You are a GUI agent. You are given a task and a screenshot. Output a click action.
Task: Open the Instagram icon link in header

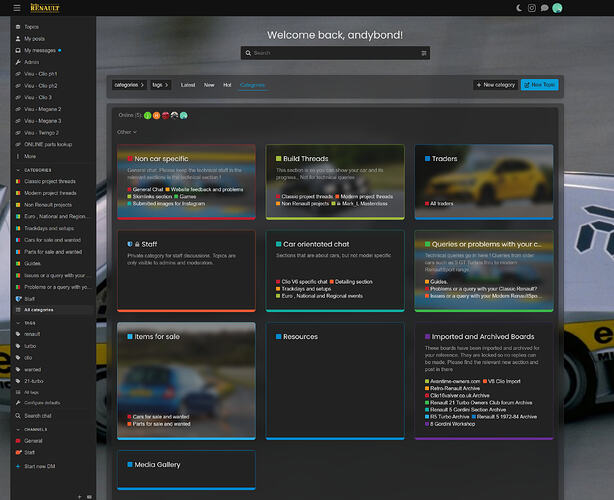(x=532, y=8)
